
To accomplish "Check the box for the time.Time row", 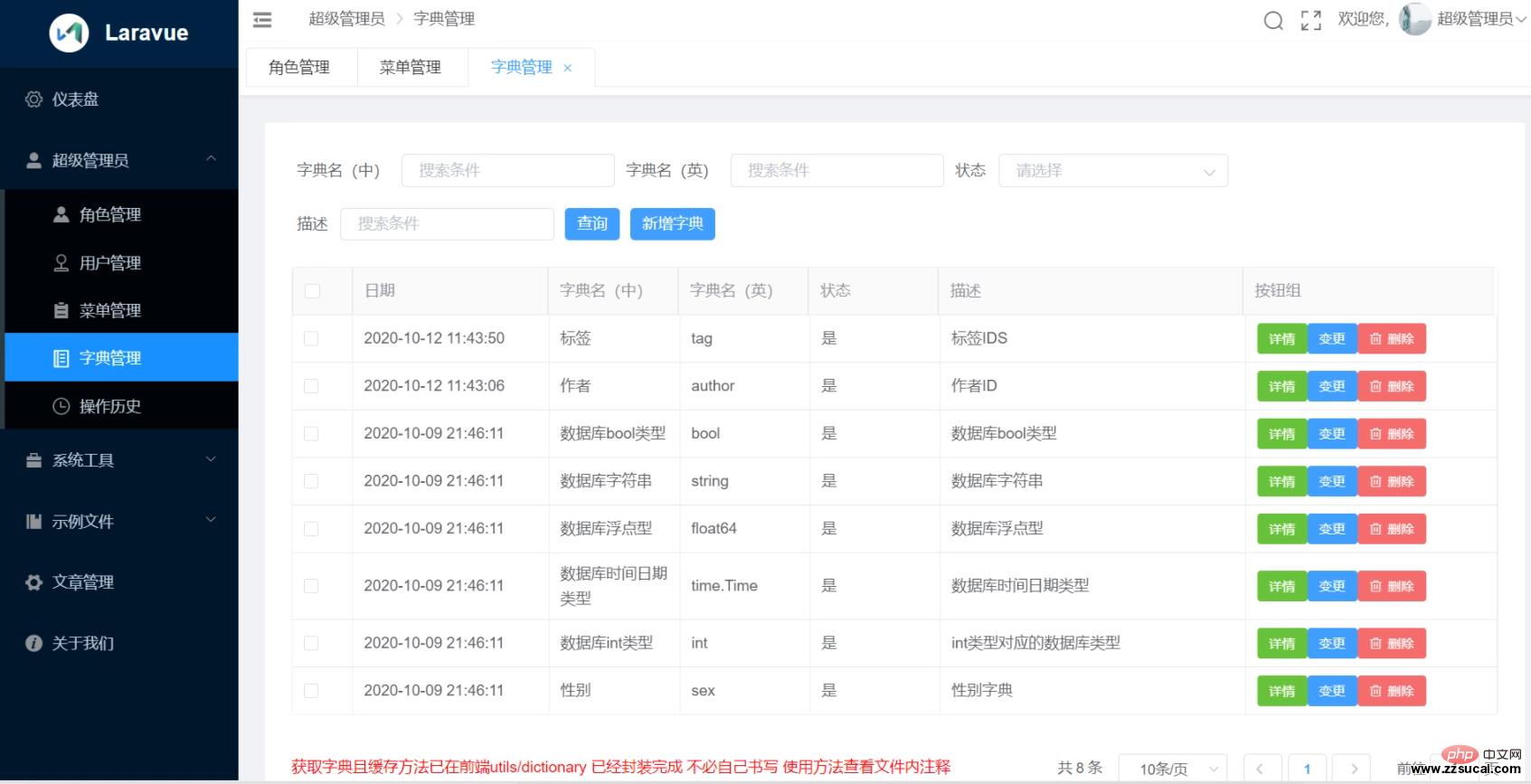I will click(311, 586).
